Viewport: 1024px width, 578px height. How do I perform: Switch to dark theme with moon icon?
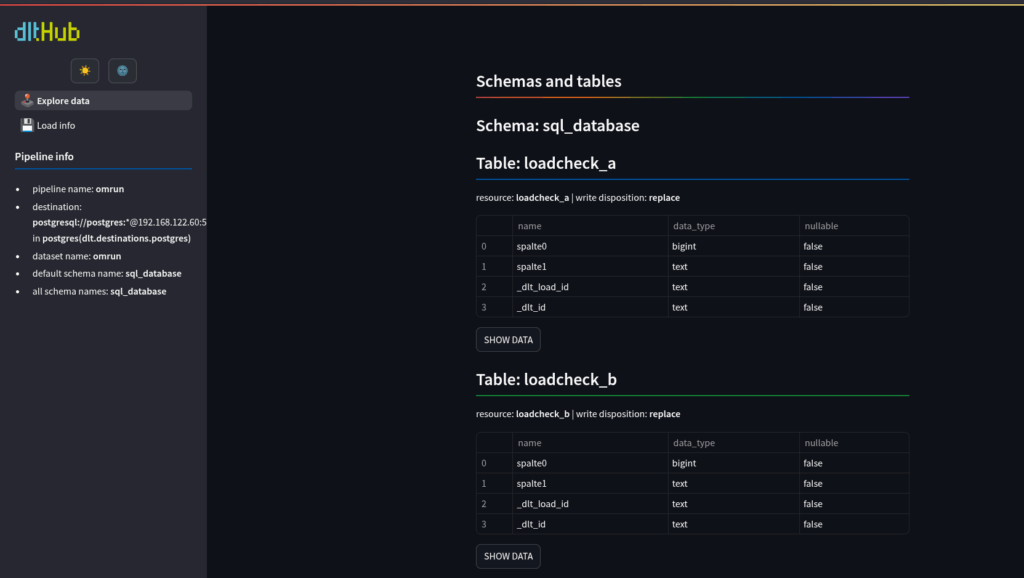pos(122,71)
